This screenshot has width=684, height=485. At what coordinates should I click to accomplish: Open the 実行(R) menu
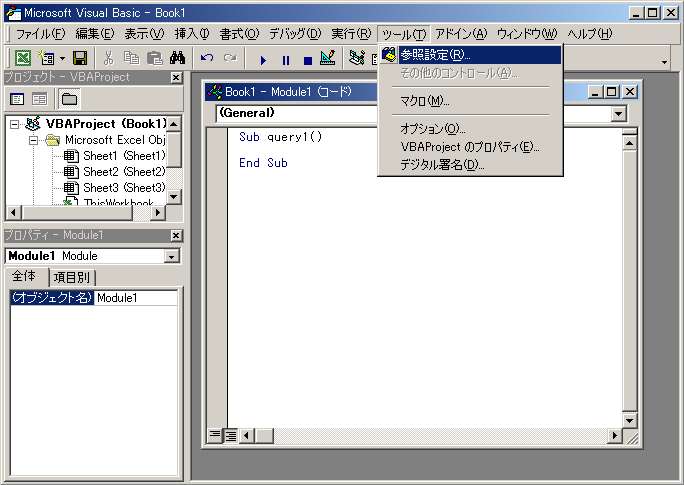[351, 34]
